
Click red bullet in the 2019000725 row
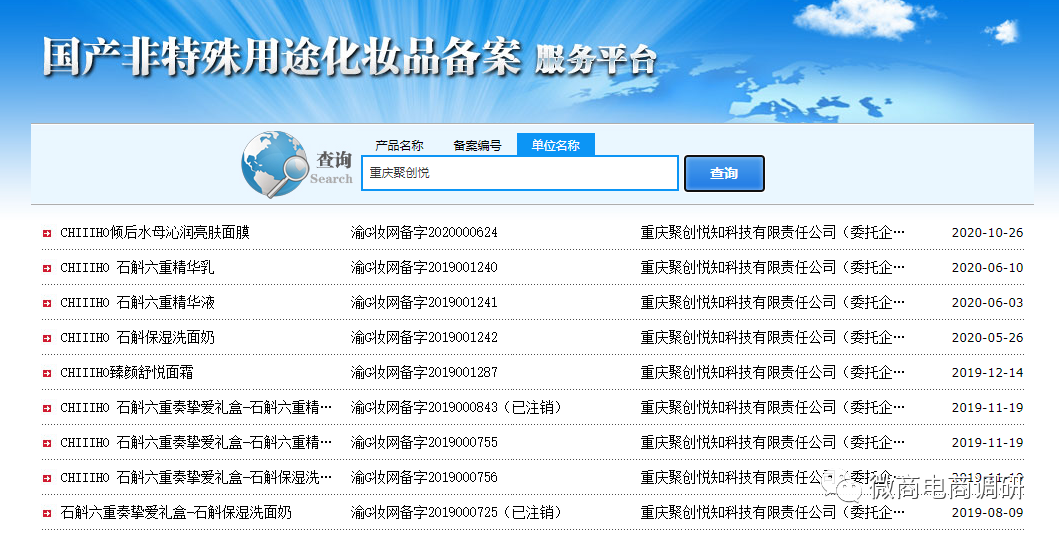click(x=47, y=514)
